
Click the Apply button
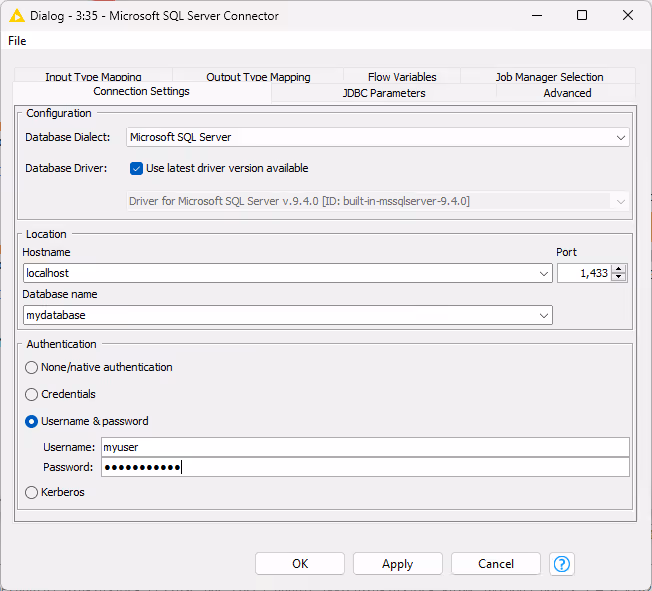pos(397,564)
